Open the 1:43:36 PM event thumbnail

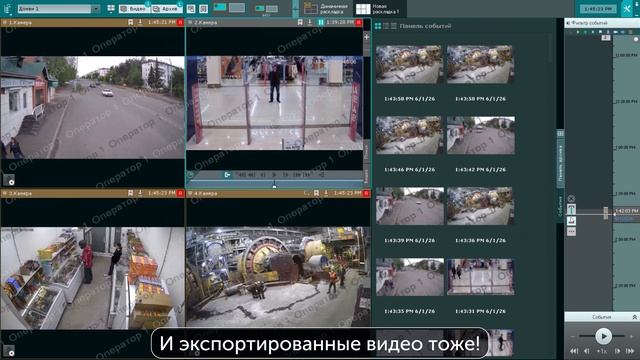[x=480, y=206]
